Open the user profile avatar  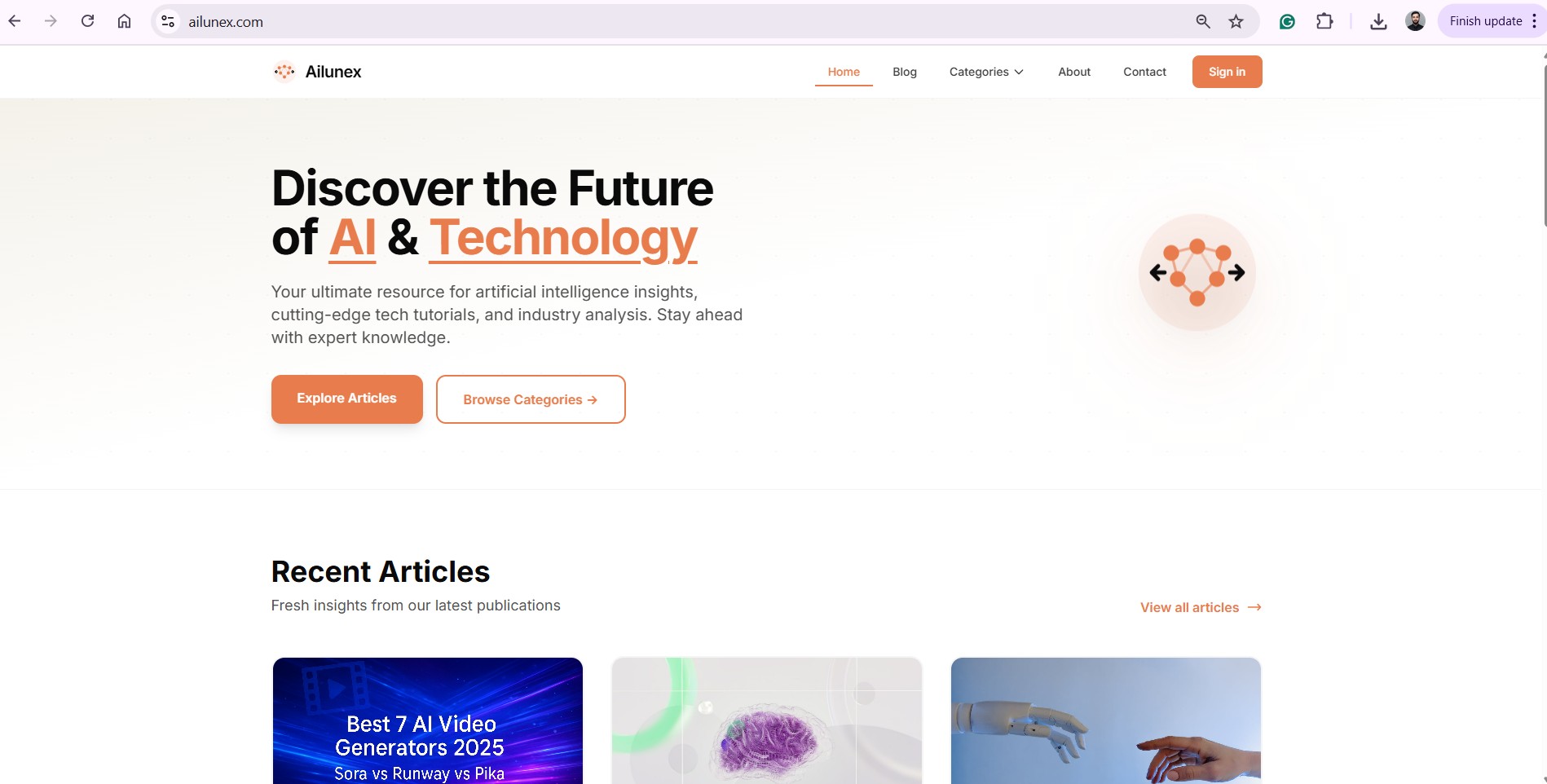1415,21
